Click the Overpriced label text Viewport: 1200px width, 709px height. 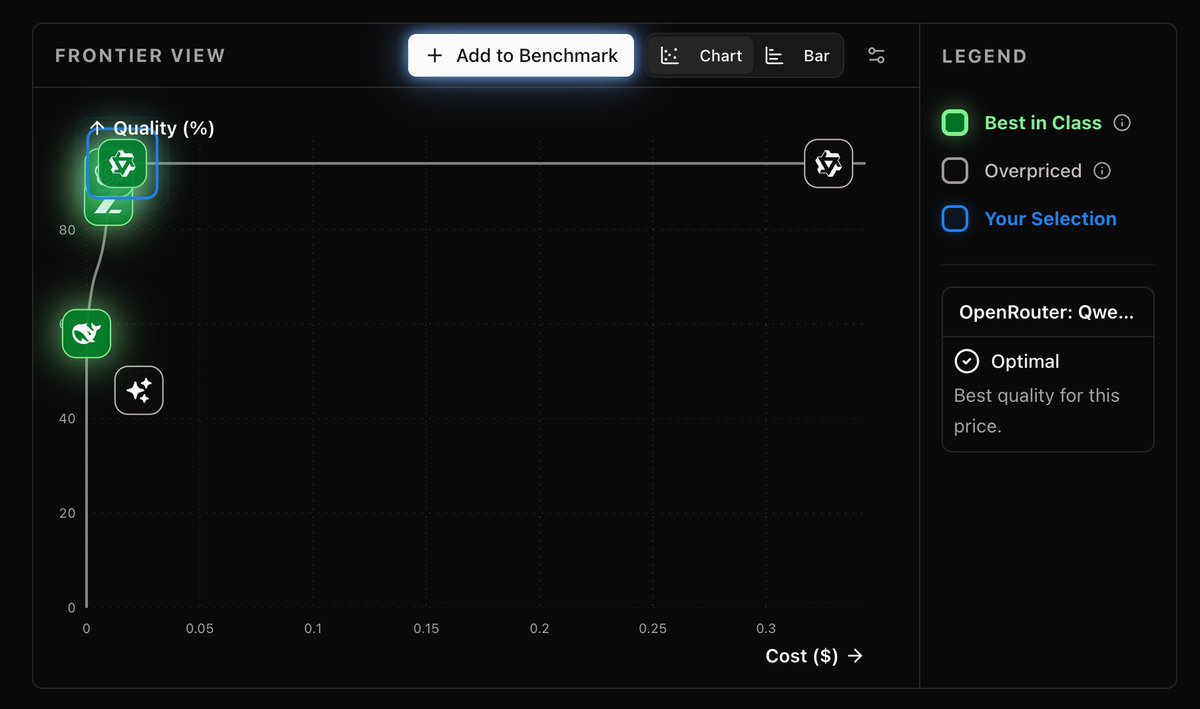click(1033, 171)
